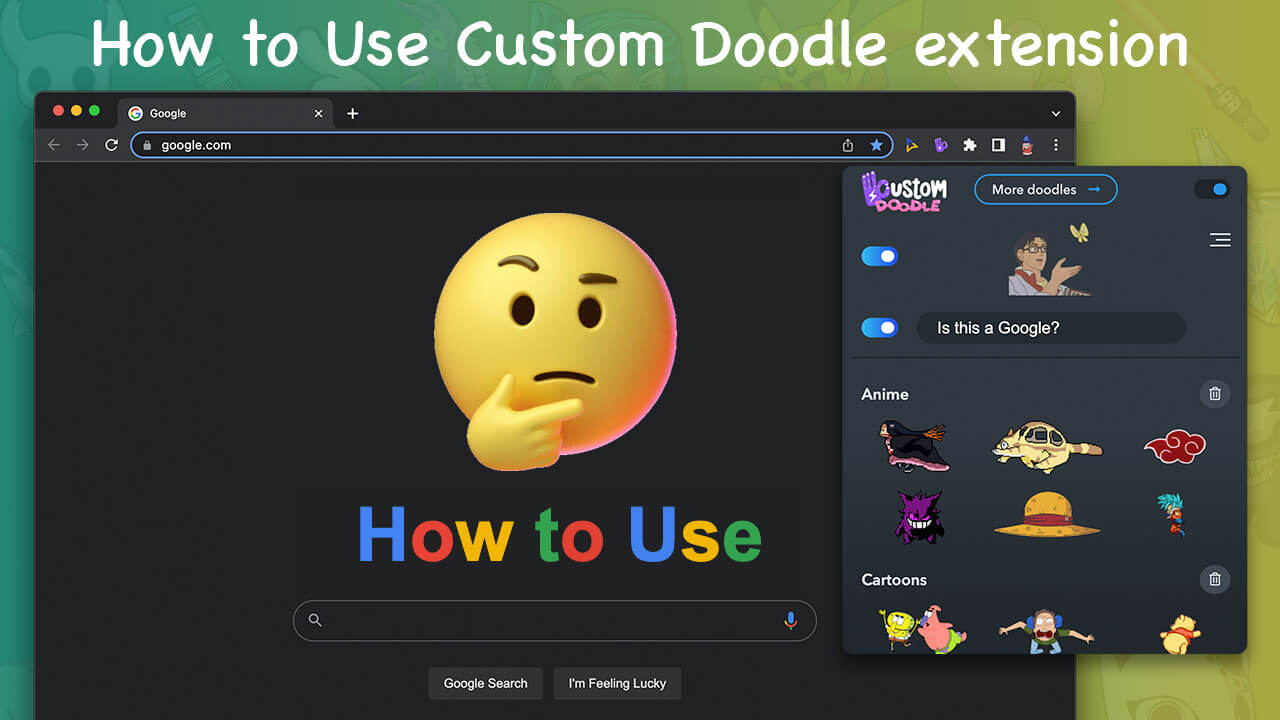Open the browser side panel icon
Image resolution: width=1280 pixels, height=720 pixels.
point(998,145)
